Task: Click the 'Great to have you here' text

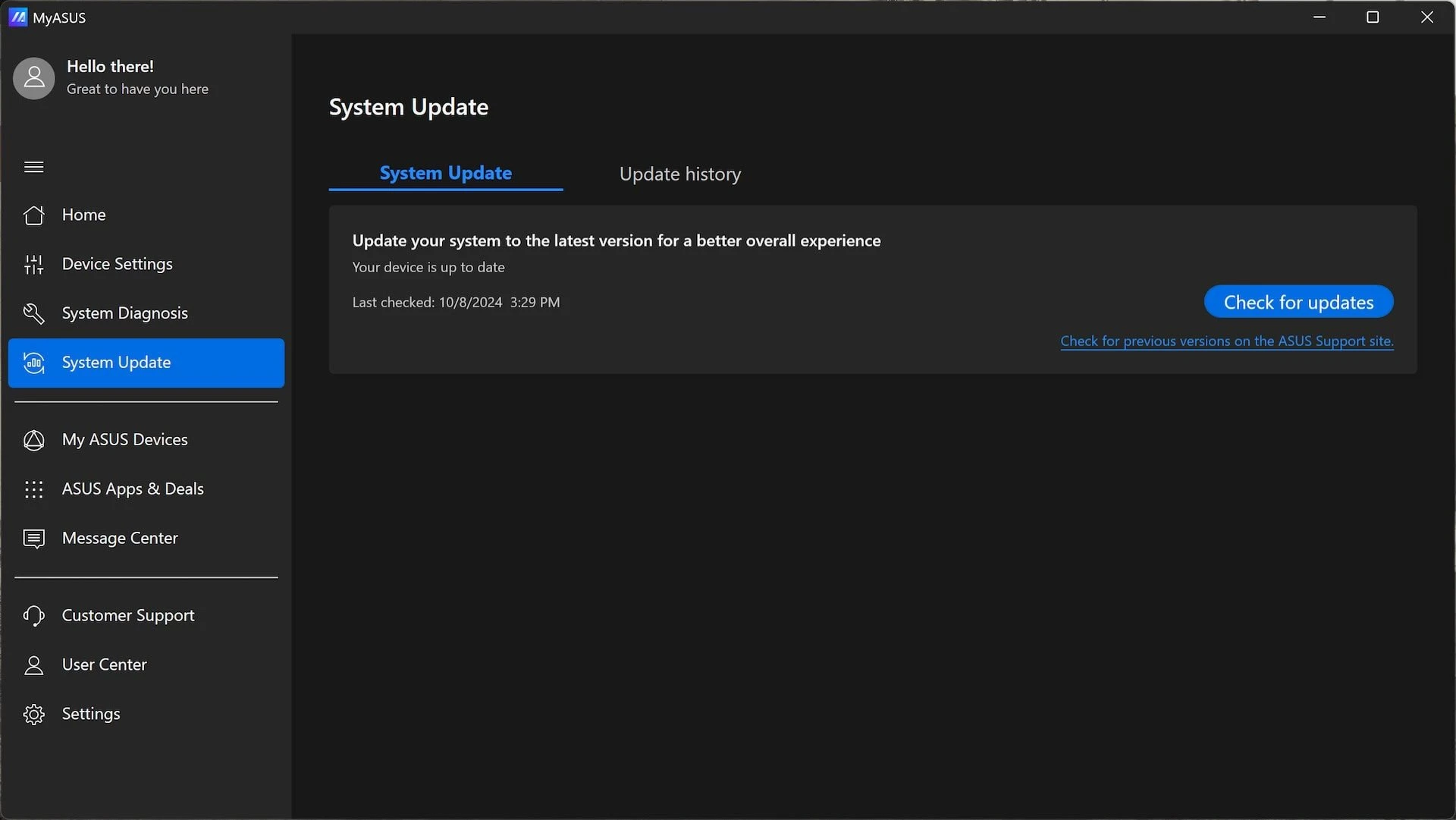Action: 137,90
